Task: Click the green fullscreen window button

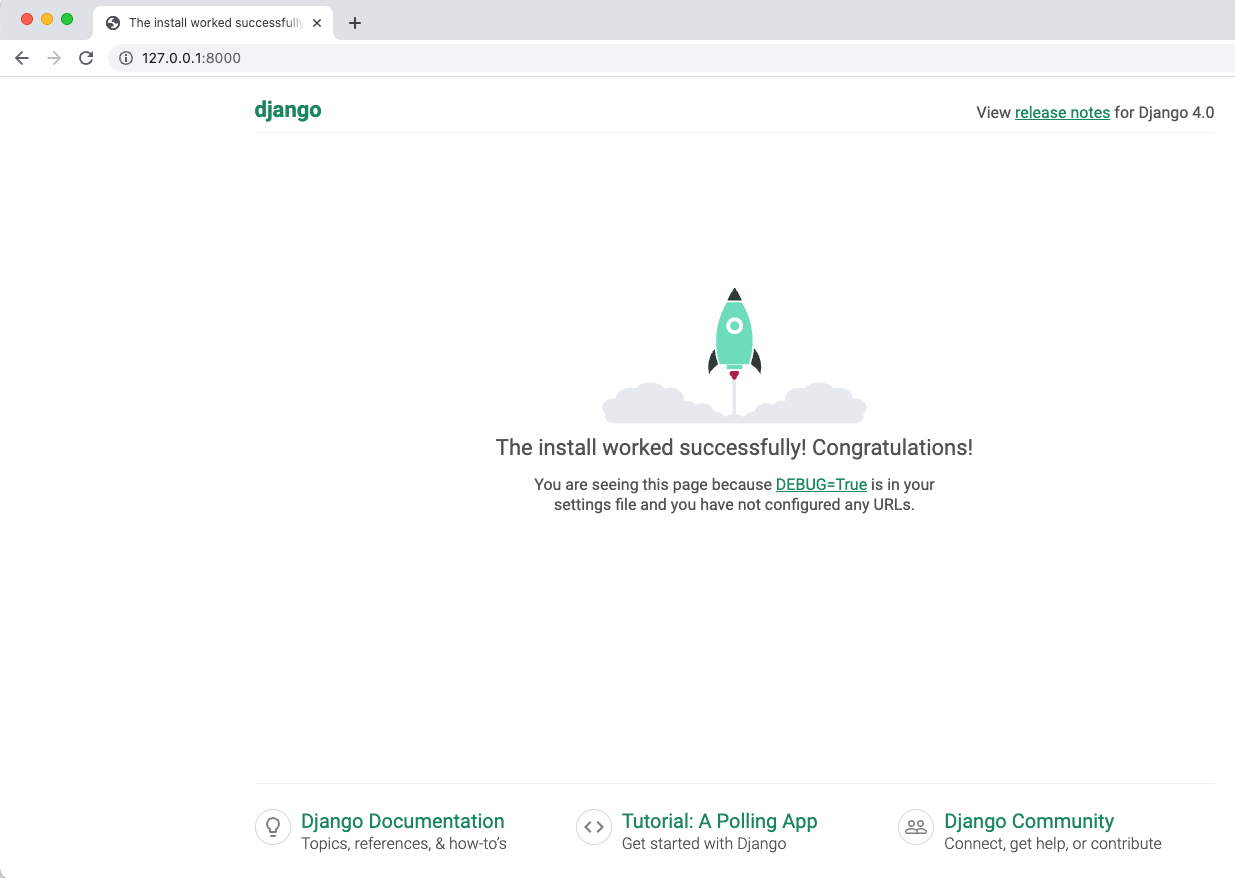Action: pyautogui.click(x=67, y=19)
